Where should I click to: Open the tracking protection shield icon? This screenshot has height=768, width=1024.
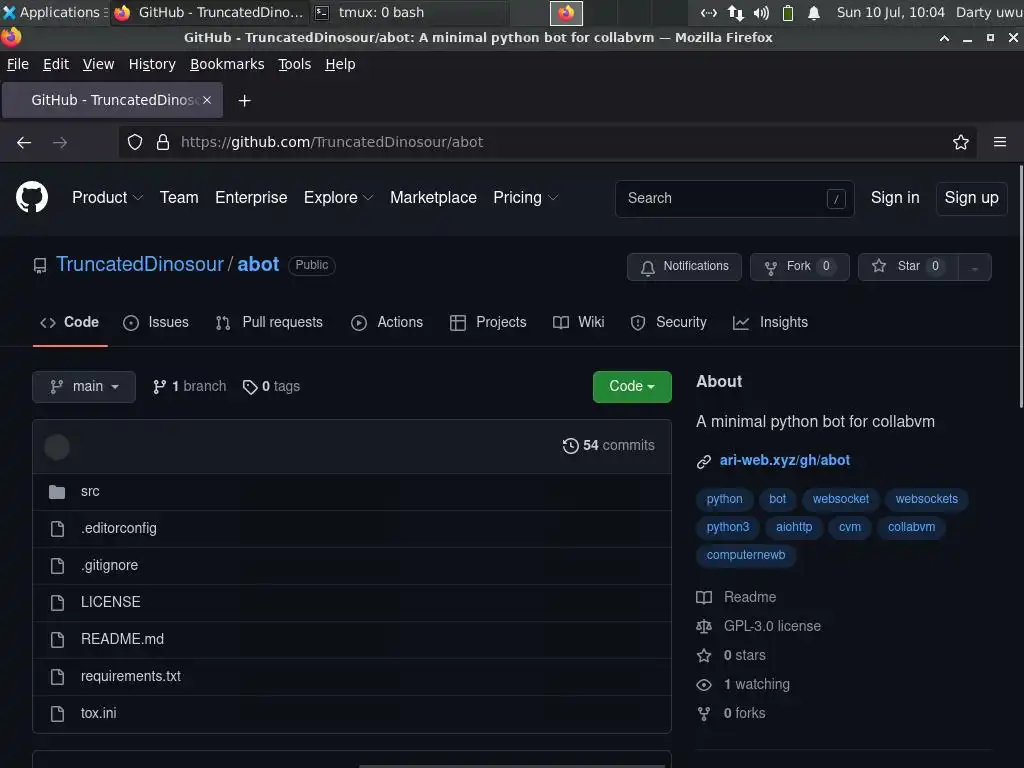pyautogui.click(x=135, y=142)
